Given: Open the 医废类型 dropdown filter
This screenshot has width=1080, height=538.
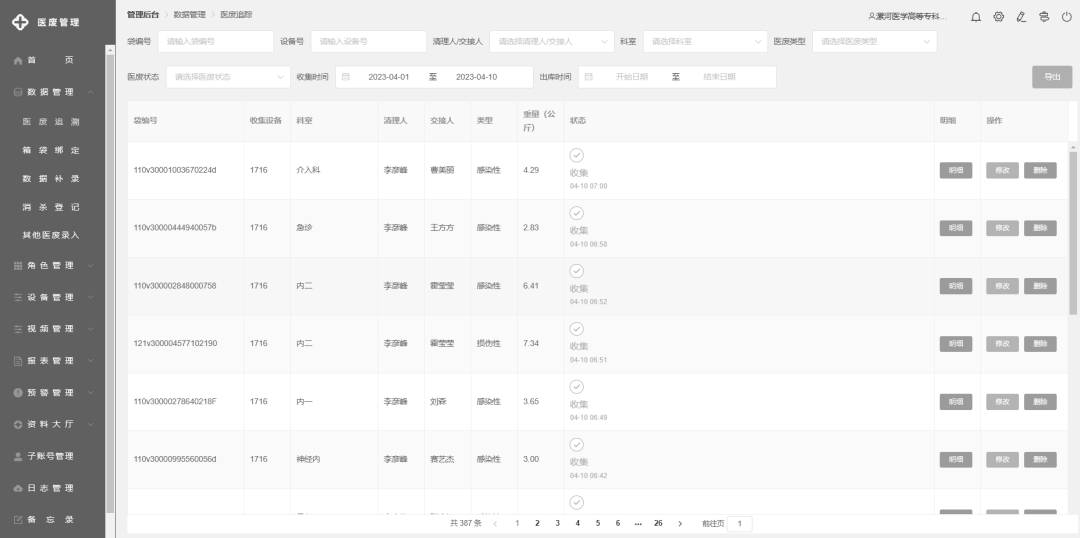Looking at the screenshot, I should pos(875,41).
